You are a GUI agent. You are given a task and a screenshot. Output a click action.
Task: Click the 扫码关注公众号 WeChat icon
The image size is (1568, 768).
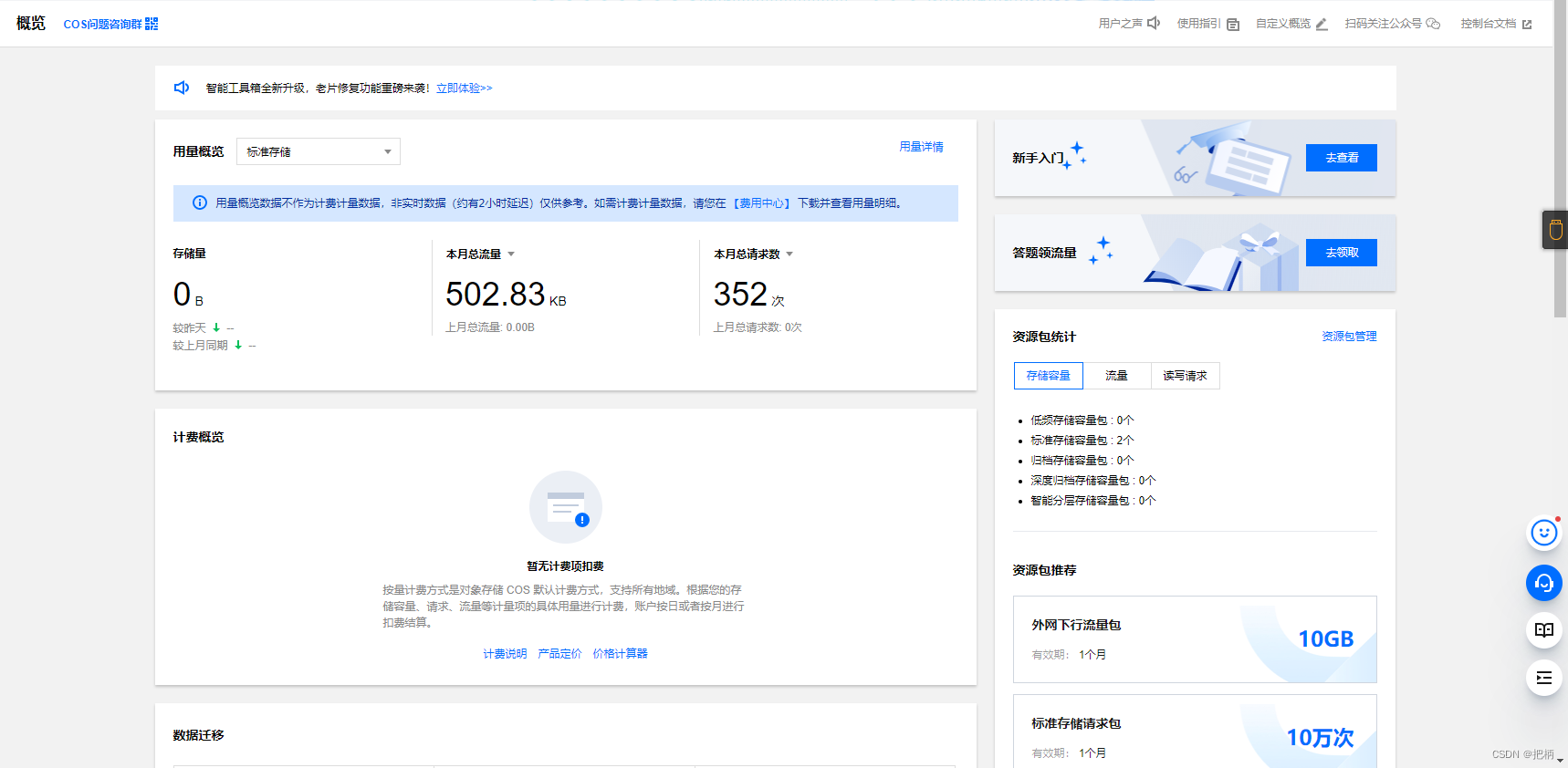coord(1433,24)
